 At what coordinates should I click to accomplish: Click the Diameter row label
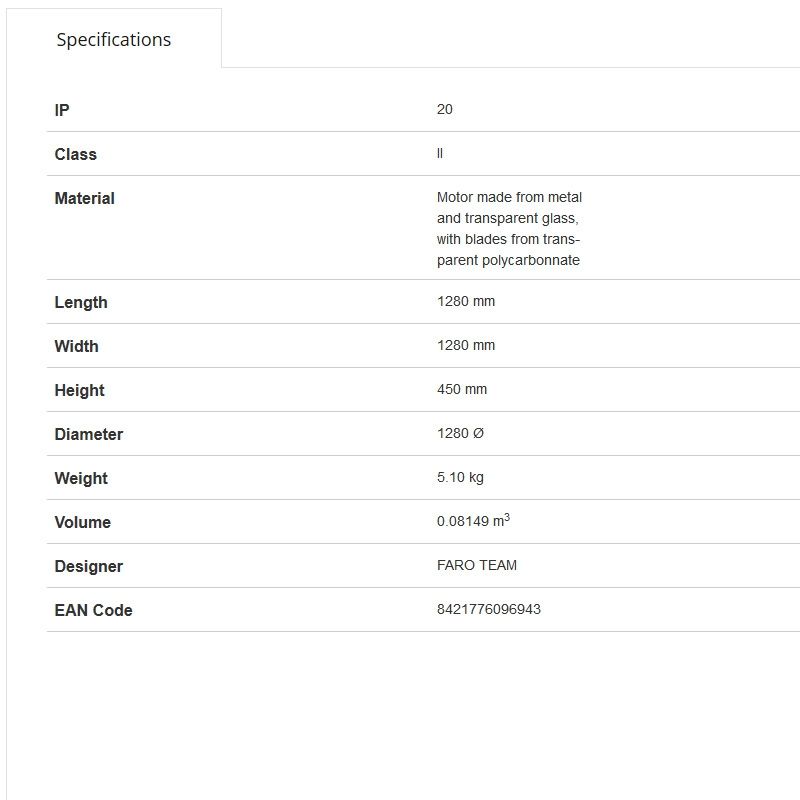click(88, 434)
